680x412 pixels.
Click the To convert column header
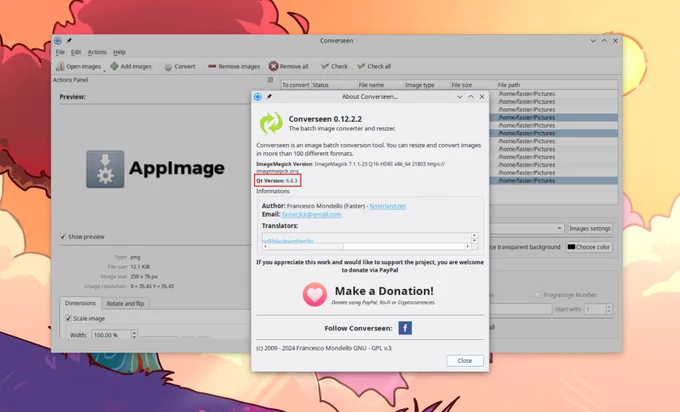[295, 85]
